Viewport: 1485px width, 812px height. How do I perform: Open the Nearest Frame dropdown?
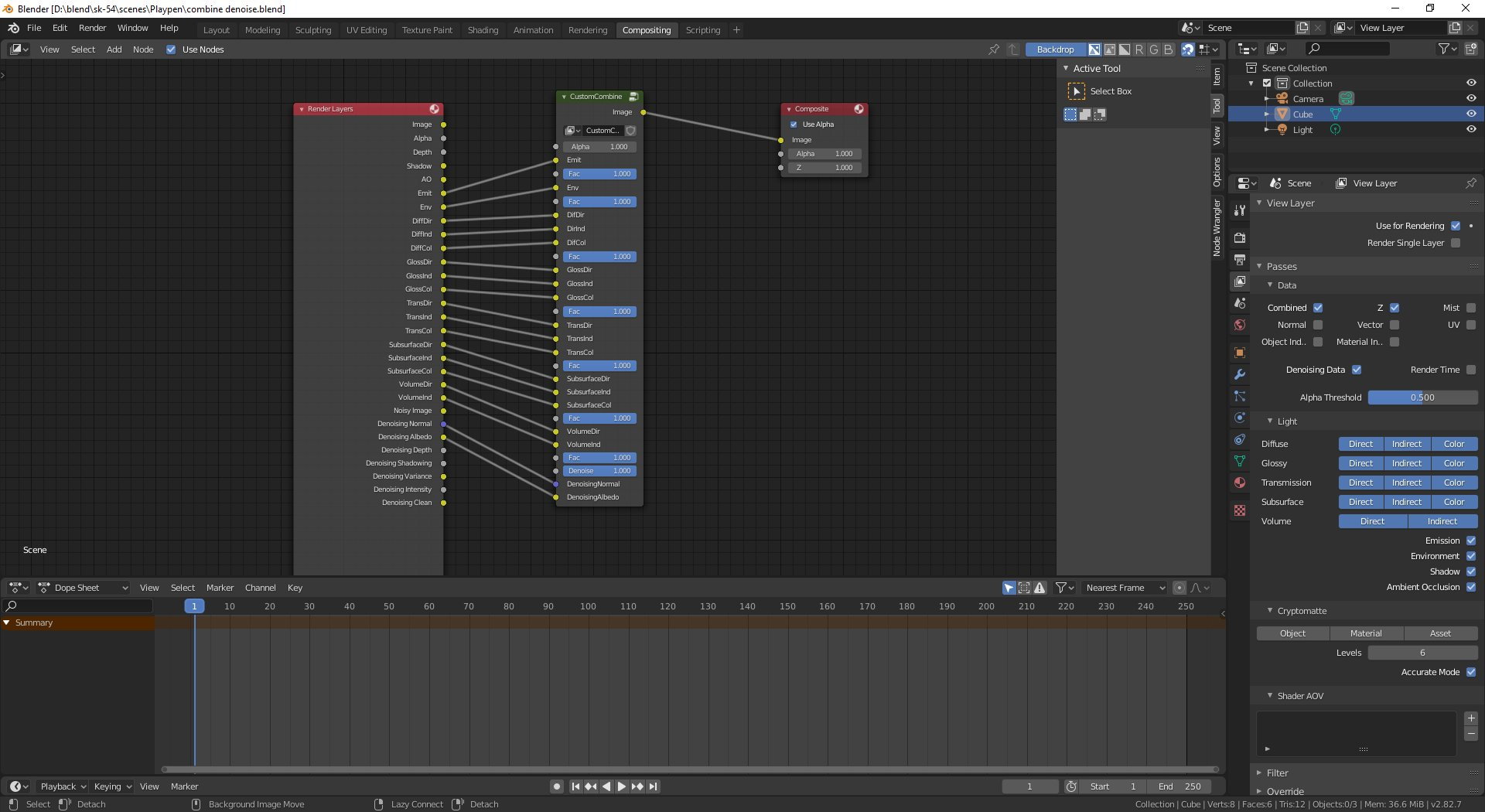coord(1125,588)
